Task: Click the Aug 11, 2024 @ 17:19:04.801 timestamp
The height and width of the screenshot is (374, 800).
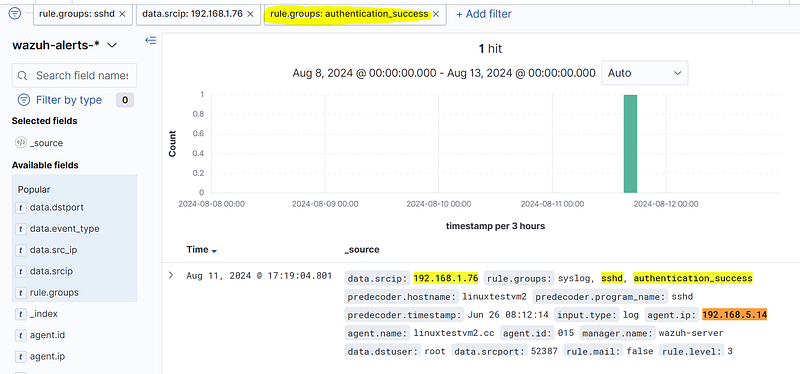Action: tap(259, 276)
